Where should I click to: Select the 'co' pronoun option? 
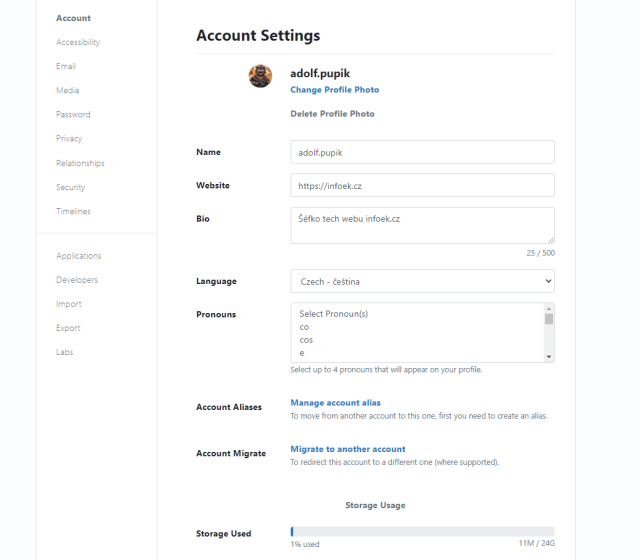click(x=304, y=327)
